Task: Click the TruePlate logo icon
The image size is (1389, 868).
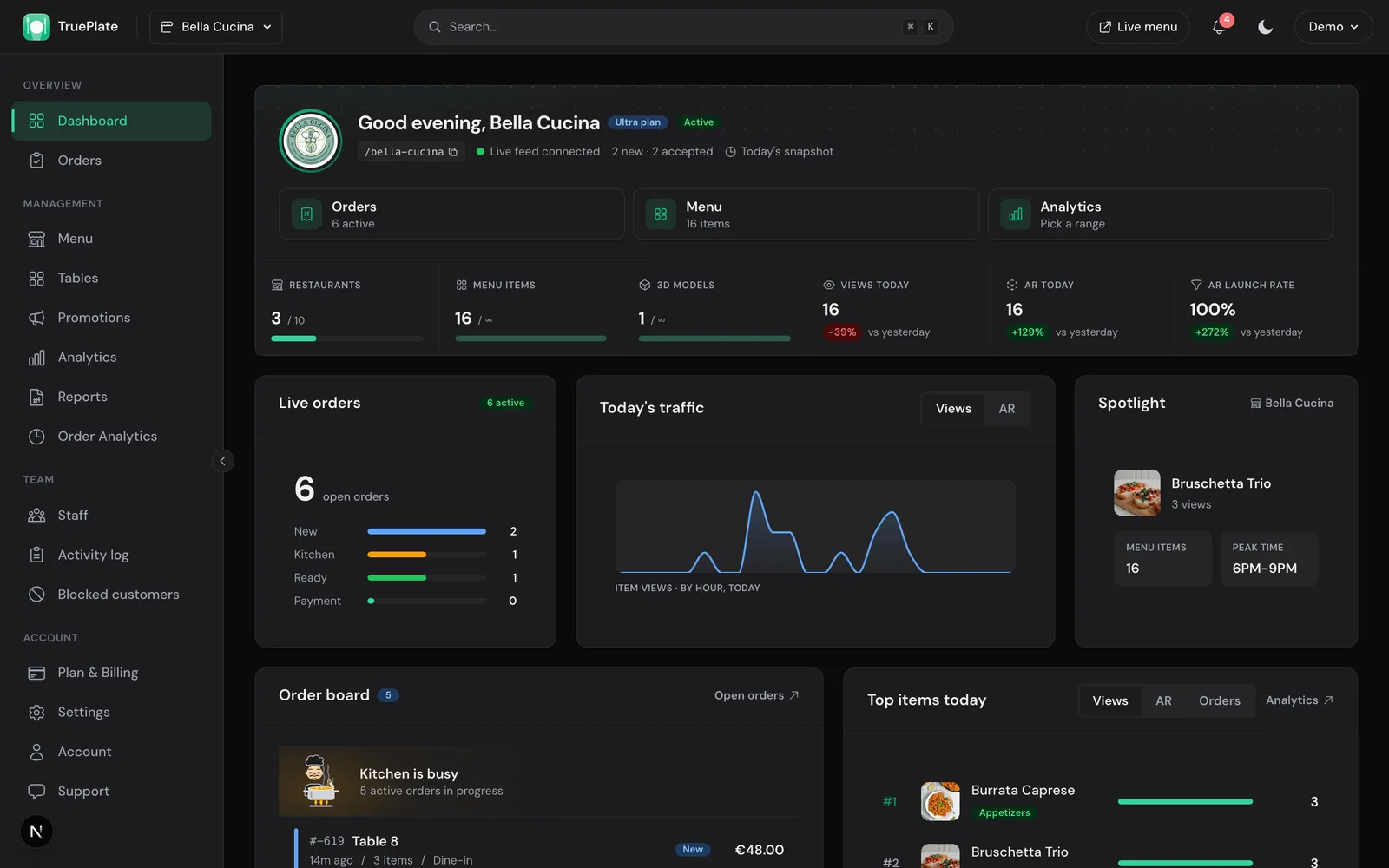Action: (36, 27)
